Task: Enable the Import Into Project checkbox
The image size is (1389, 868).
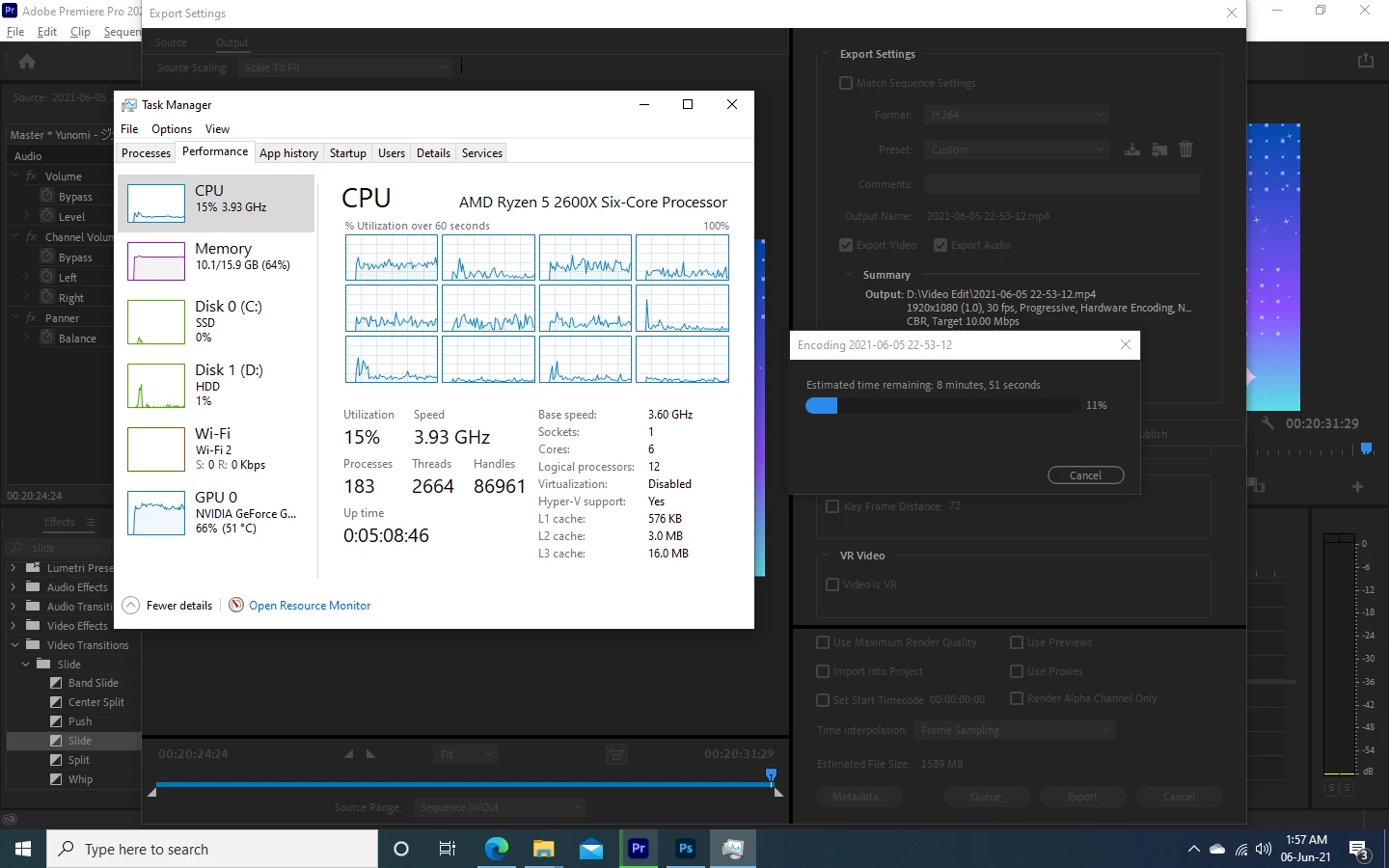Action: [x=823, y=671]
